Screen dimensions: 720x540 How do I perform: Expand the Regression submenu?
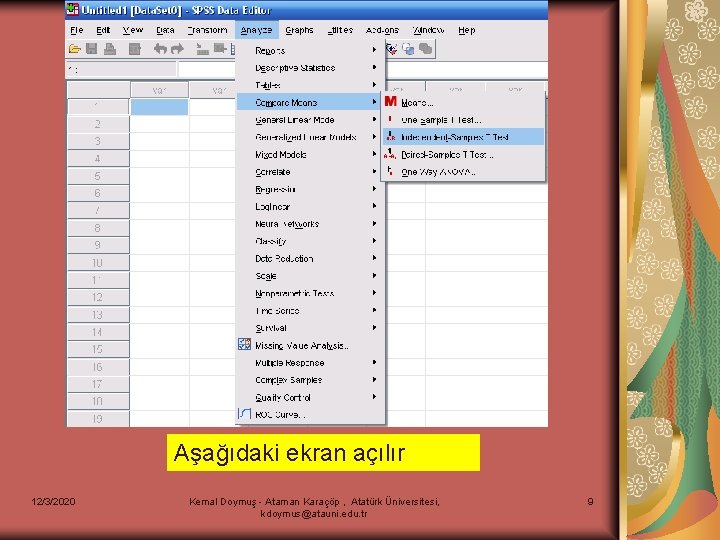pos(310,189)
